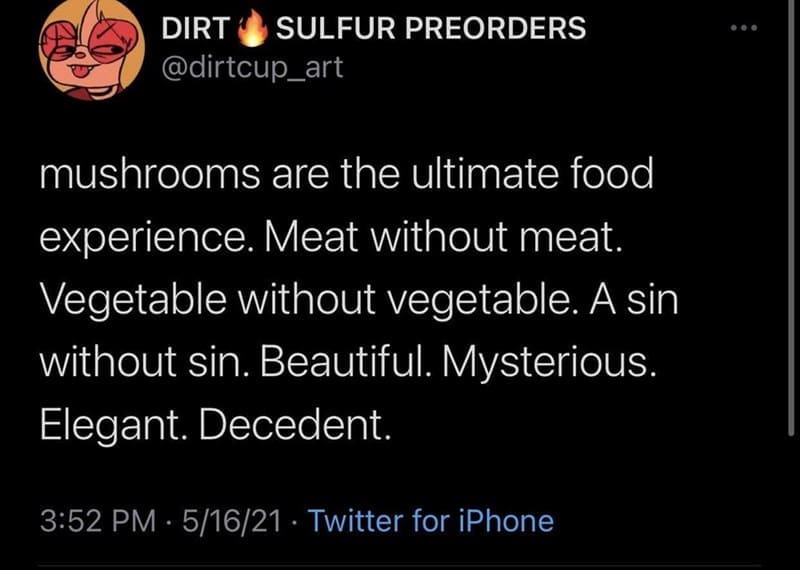Click the separator dot before "Twitter for iPhone"
The image size is (800, 570).
(293, 521)
